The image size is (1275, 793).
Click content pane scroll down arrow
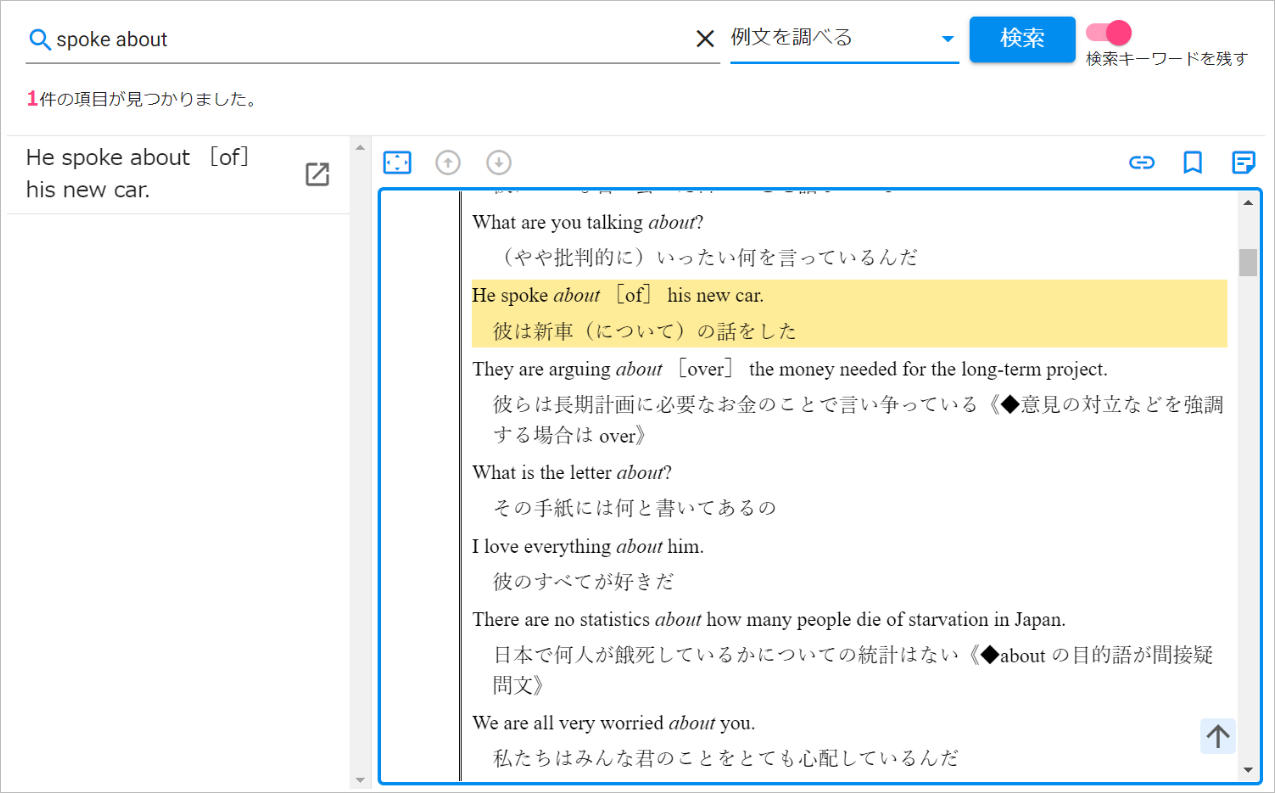pyautogui.click(x=1247, y=769)
